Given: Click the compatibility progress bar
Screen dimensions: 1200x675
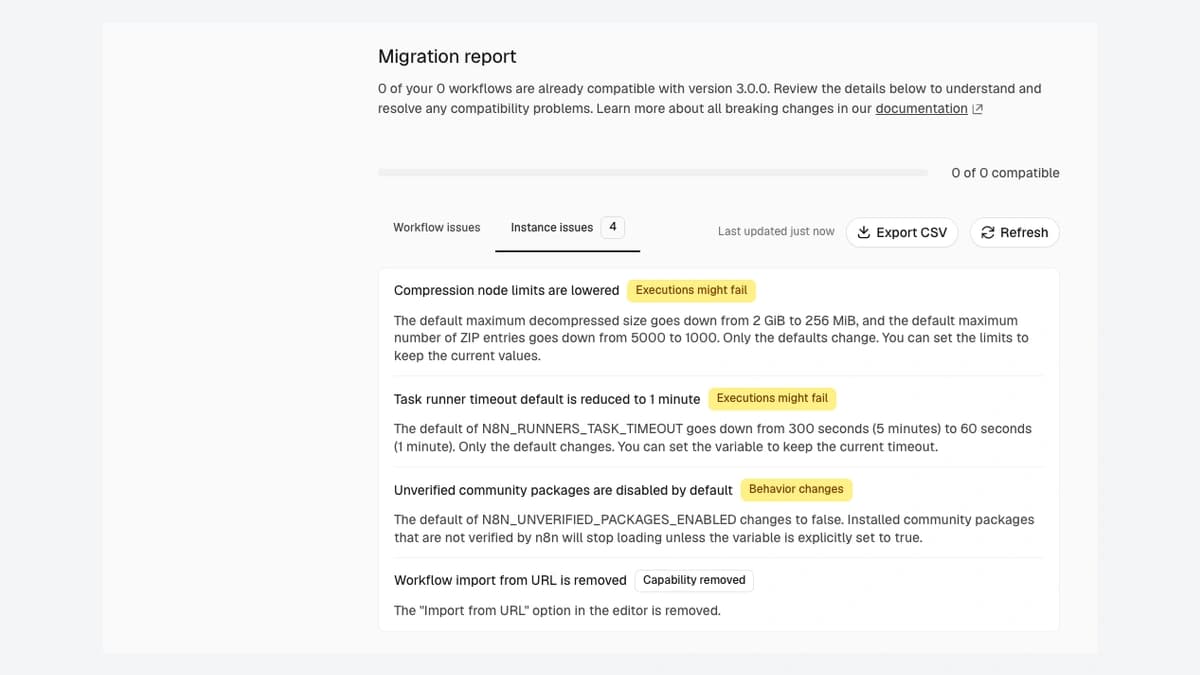Looking at the screenshot, I should [653, 173].
